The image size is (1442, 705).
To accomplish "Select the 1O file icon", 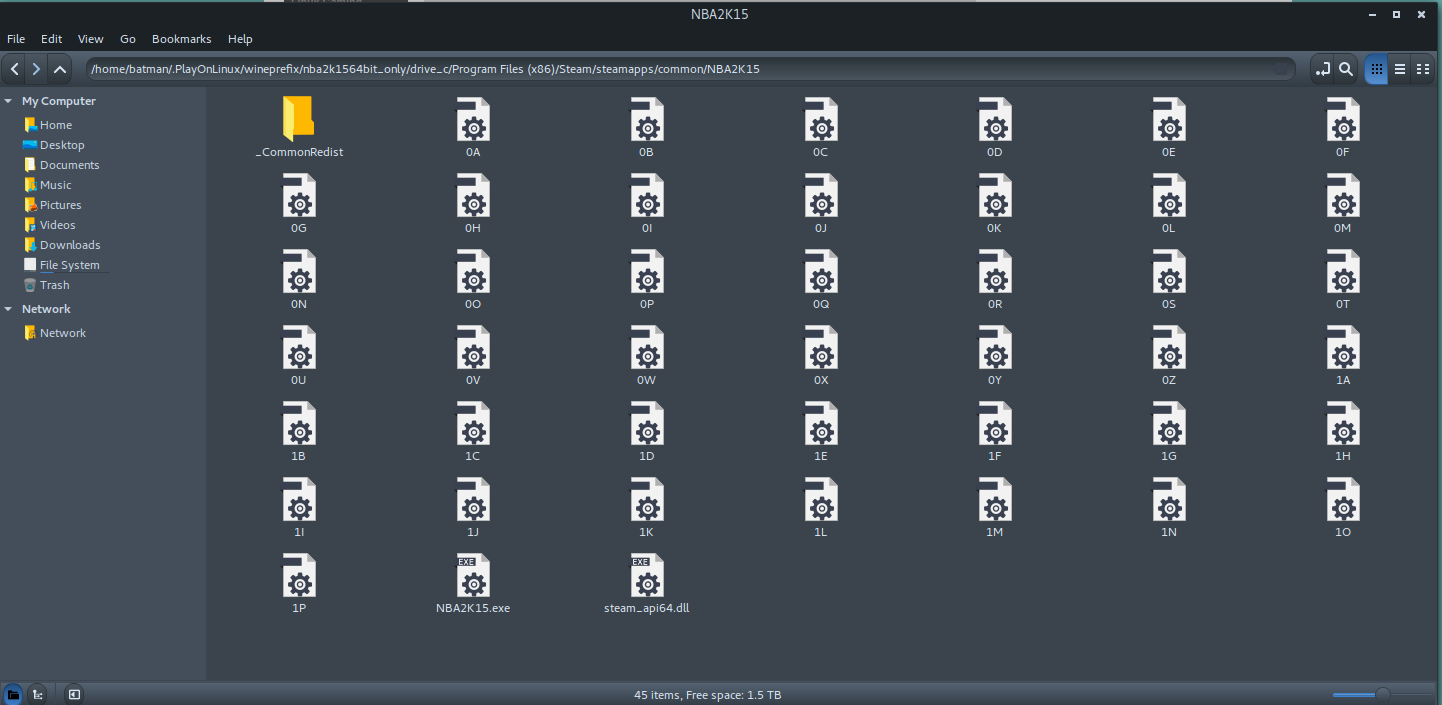I will (1342, 499).
